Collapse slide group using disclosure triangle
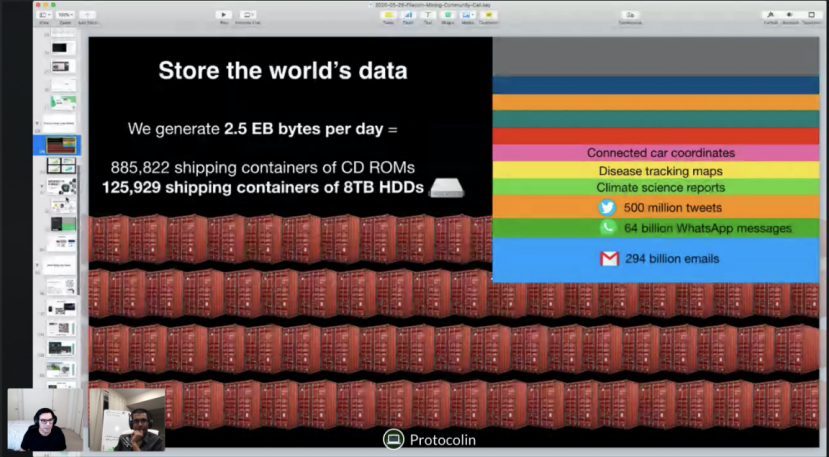Screen dimensions: 829x457 37,123
